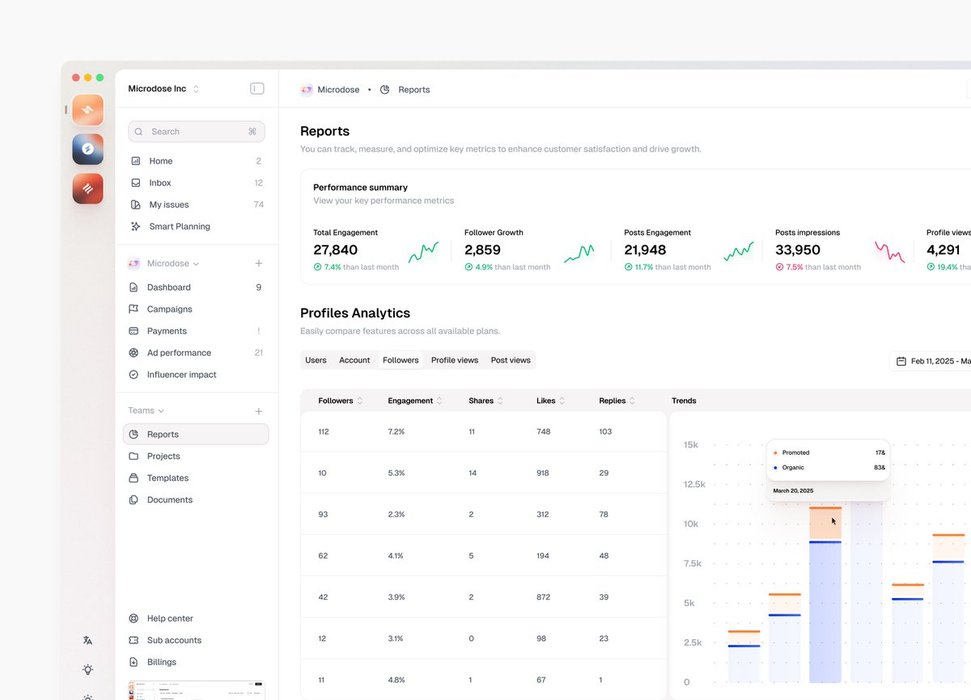The height and width of the screenshot is (700, 971).
Task: Click the orange app icon in the dock
Action: pos(87,110)
